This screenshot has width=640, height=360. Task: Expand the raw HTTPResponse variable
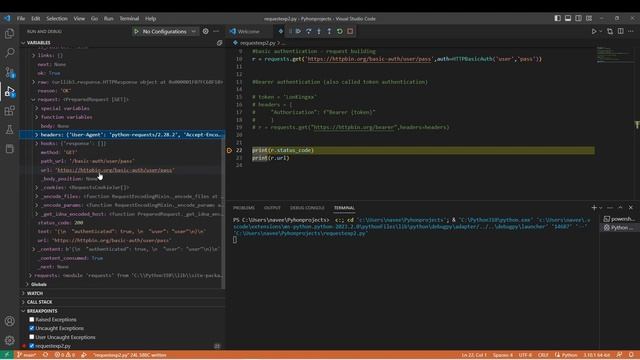coord(33,82)
